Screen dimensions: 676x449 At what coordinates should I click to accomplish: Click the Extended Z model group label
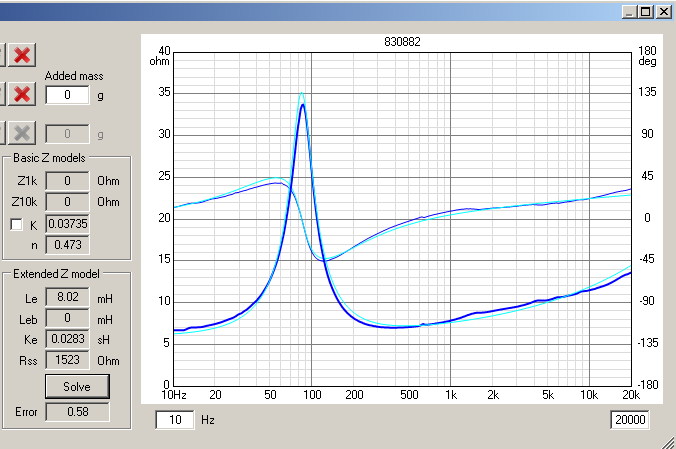56,274
